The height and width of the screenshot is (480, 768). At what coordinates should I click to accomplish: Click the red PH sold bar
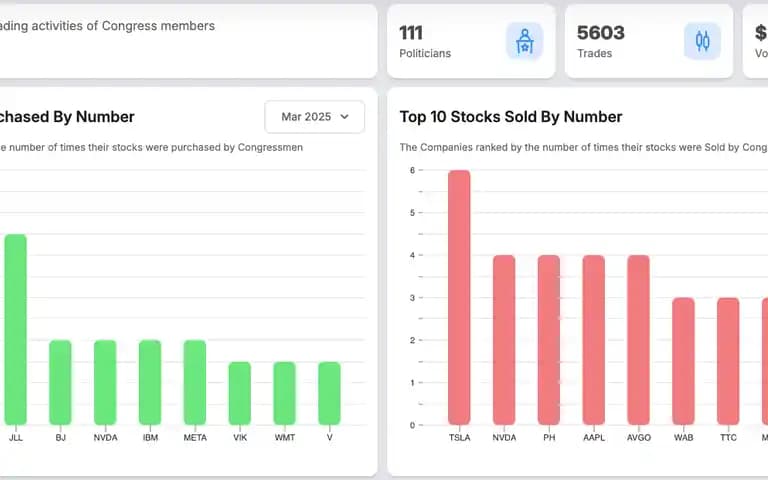pyautogui.click(x=549, y=340)
